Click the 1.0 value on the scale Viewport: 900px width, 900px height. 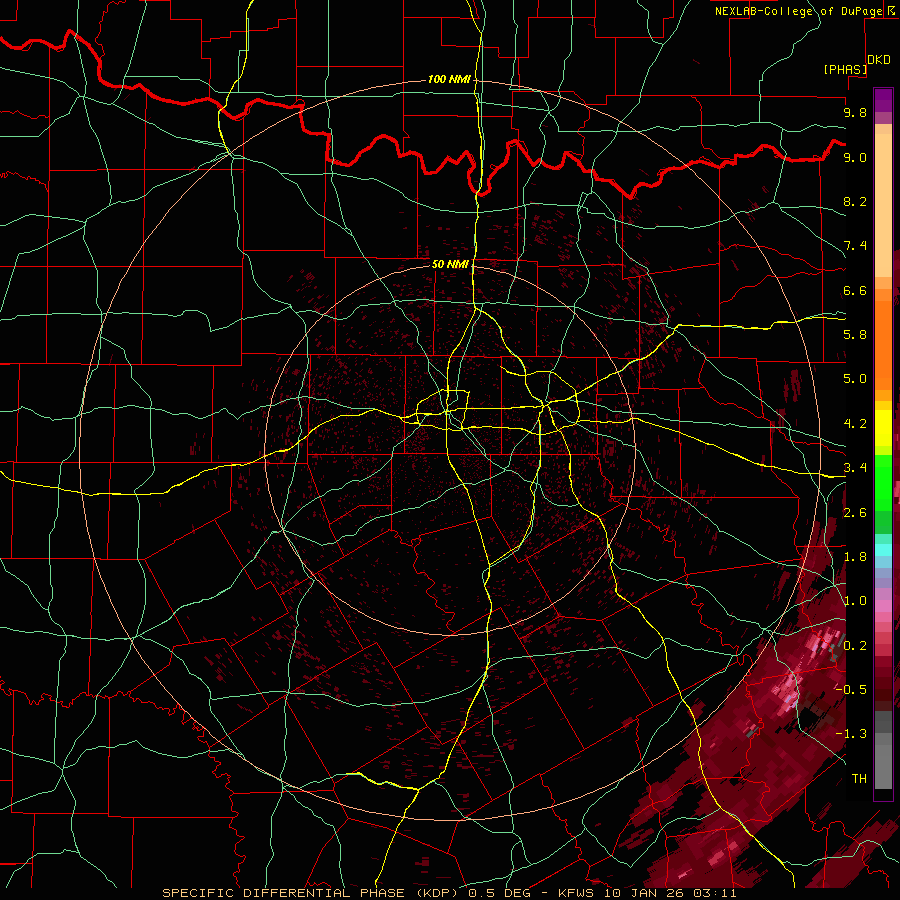(855, 601)
